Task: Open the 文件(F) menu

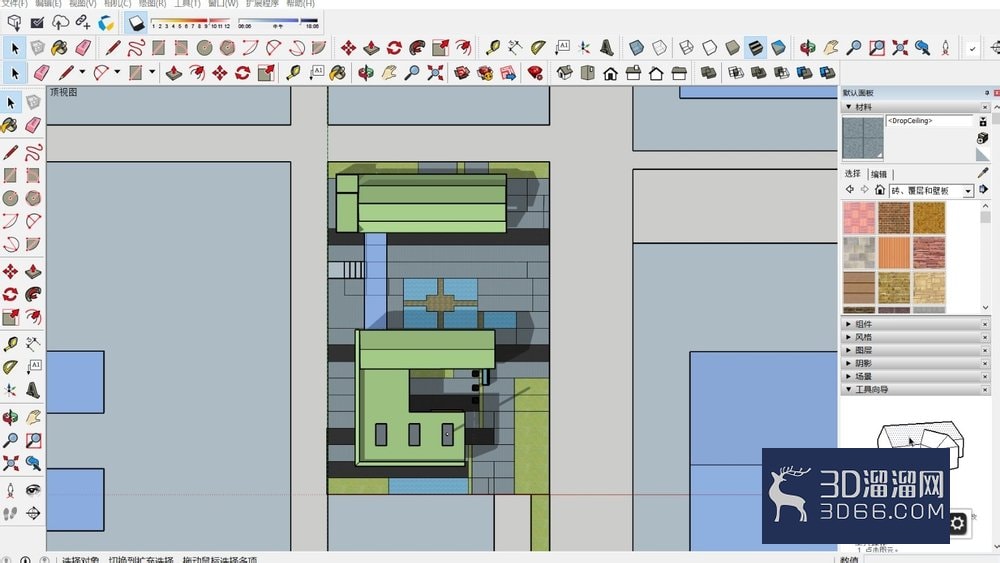Action: tap(15, 3)
